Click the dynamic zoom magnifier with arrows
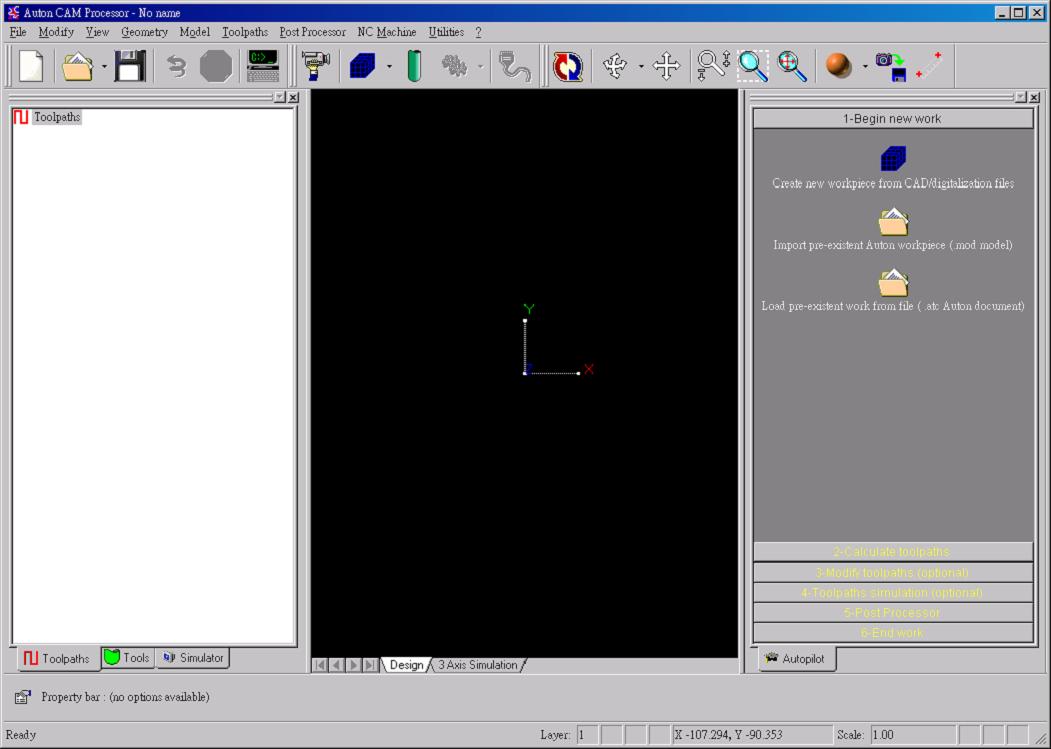The height and width of the screenshot is (749, 1051). (x=713, y=66)
